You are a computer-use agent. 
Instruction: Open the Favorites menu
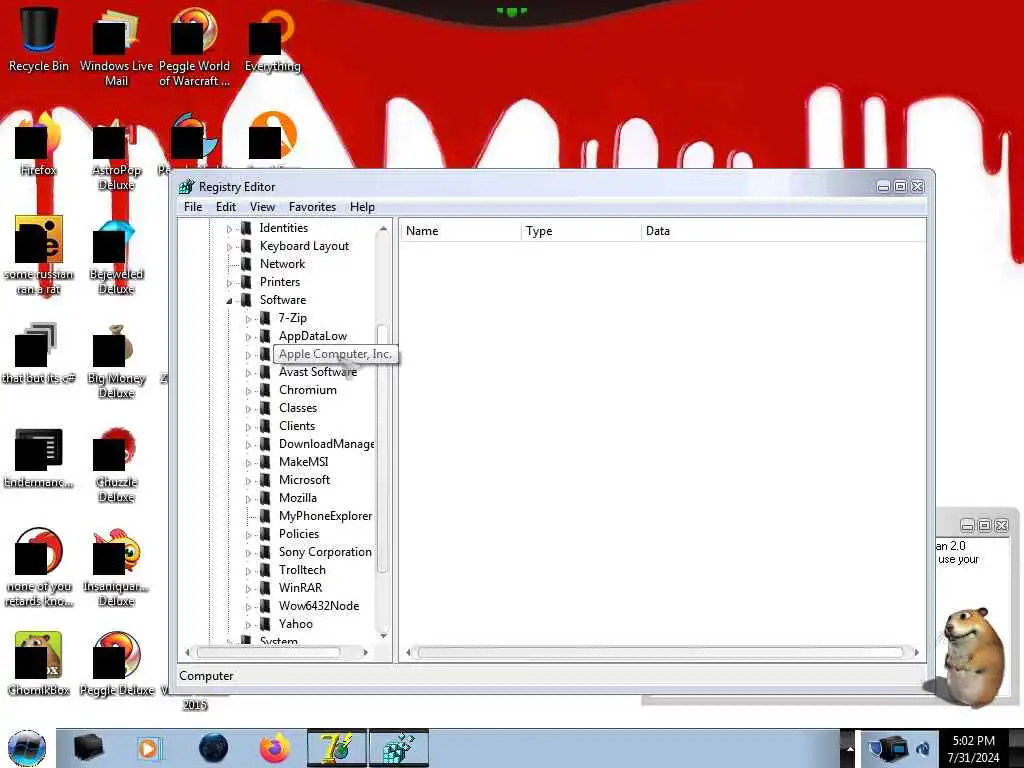click(312, 207)
